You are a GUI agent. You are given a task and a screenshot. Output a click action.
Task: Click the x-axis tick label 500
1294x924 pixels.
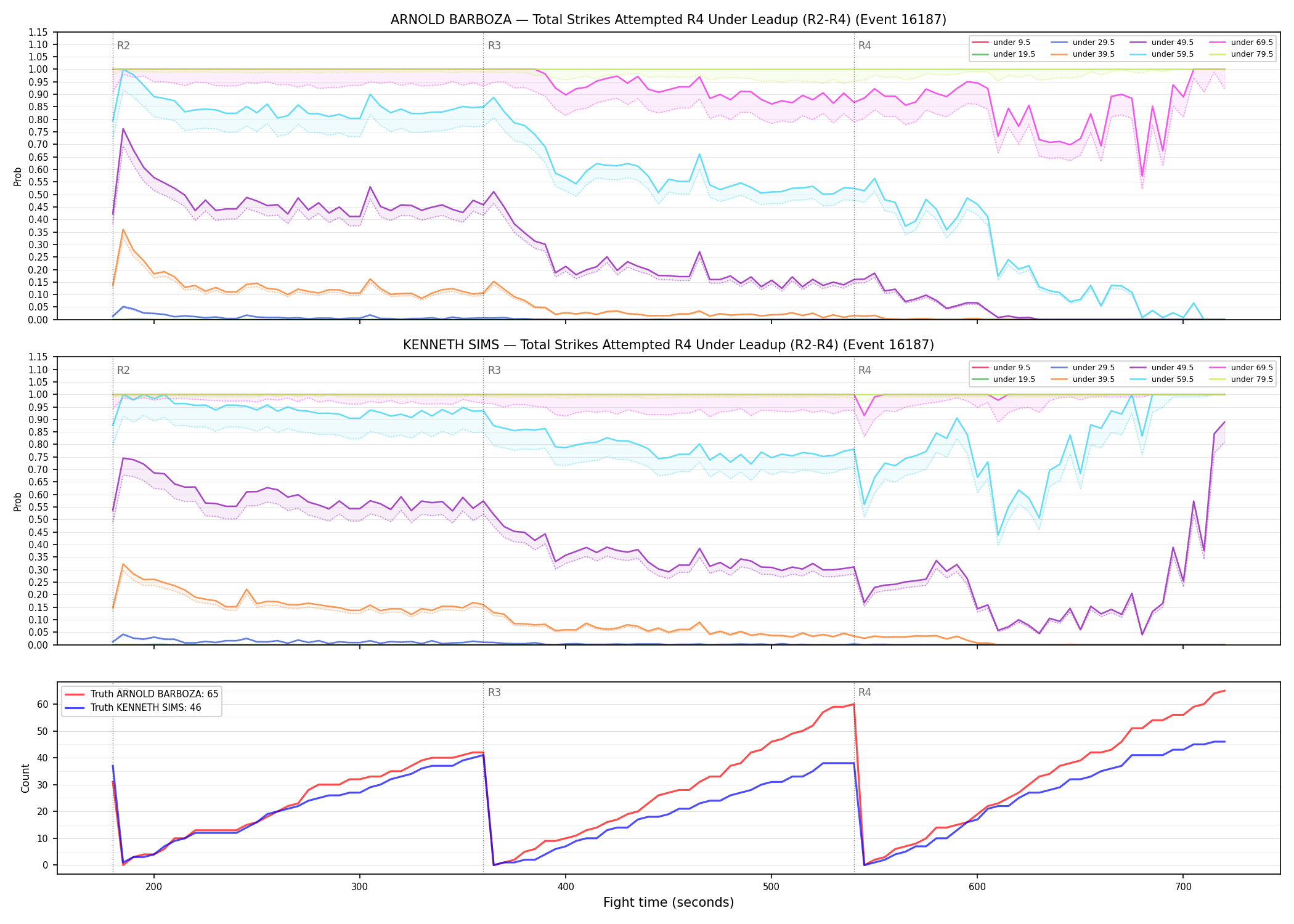[771, 886]
